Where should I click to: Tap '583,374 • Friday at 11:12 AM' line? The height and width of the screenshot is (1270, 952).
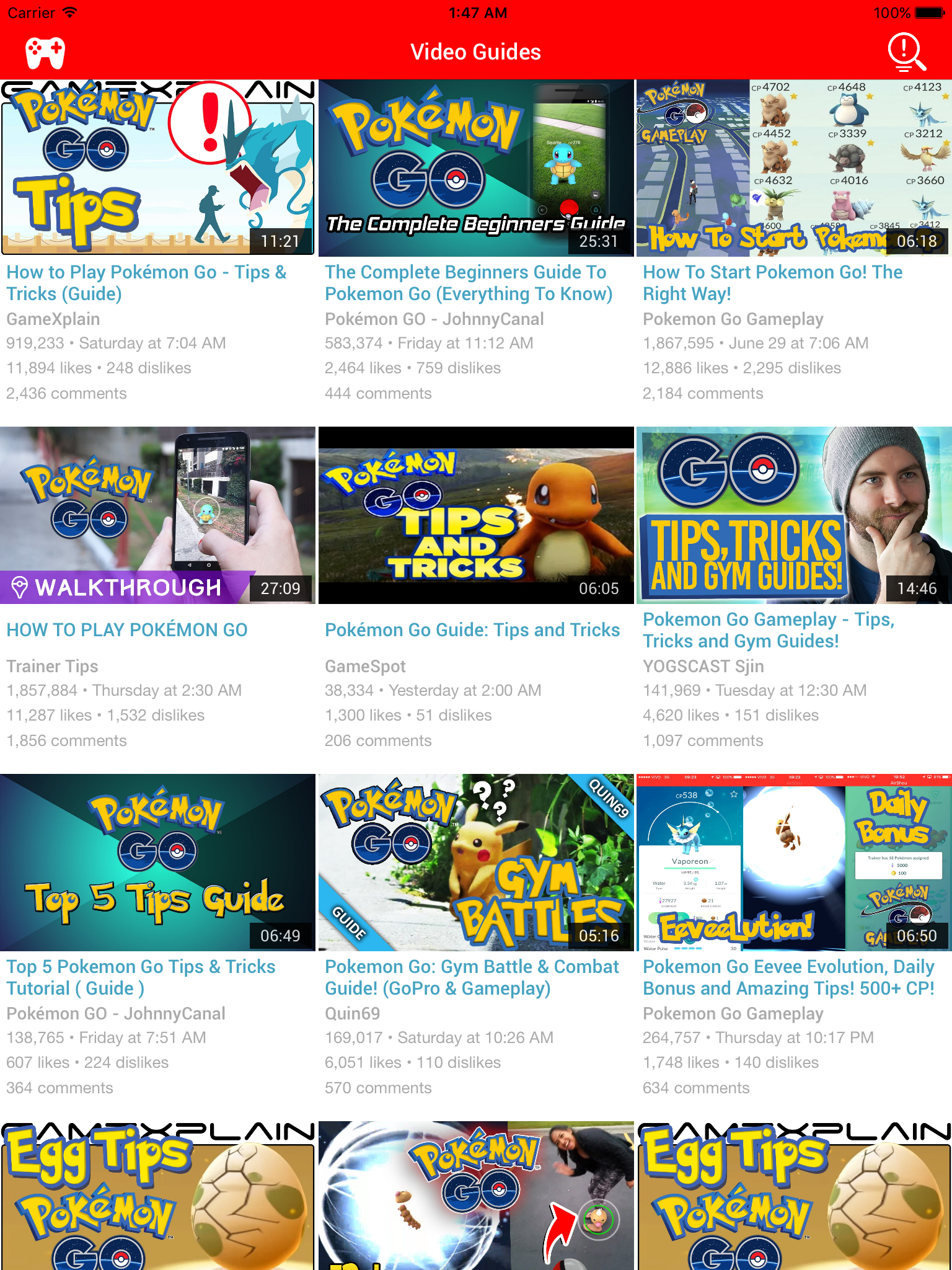tap(429, 344)
